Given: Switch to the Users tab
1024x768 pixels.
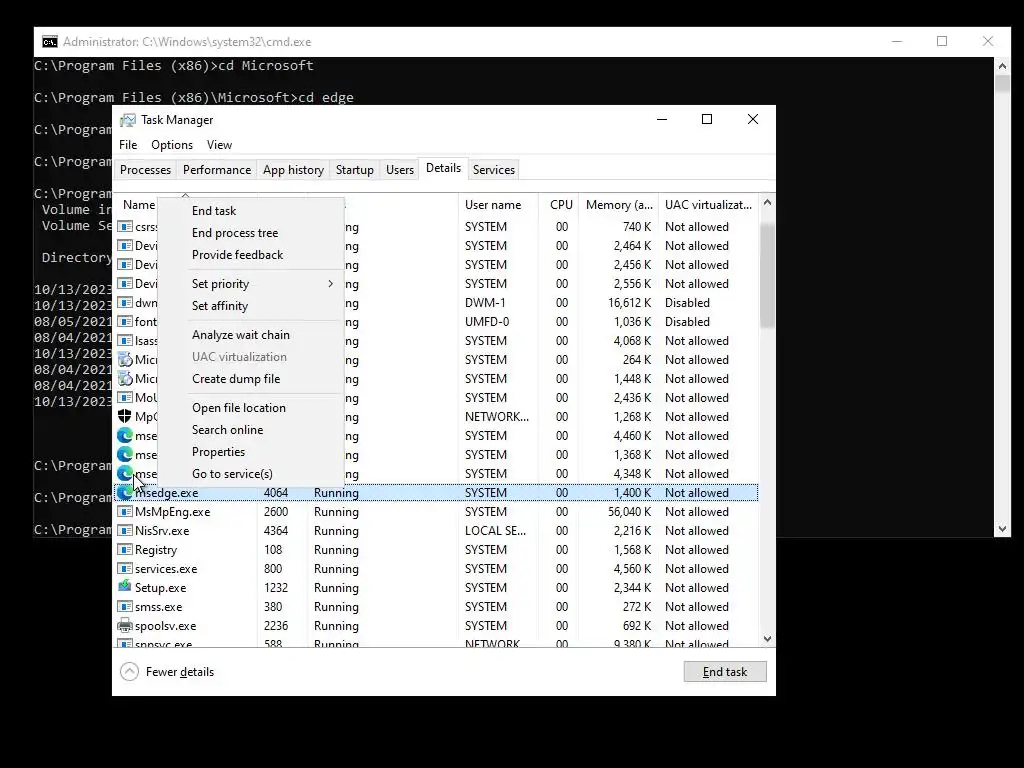Looking at the screenshot, I should [400, 170].
